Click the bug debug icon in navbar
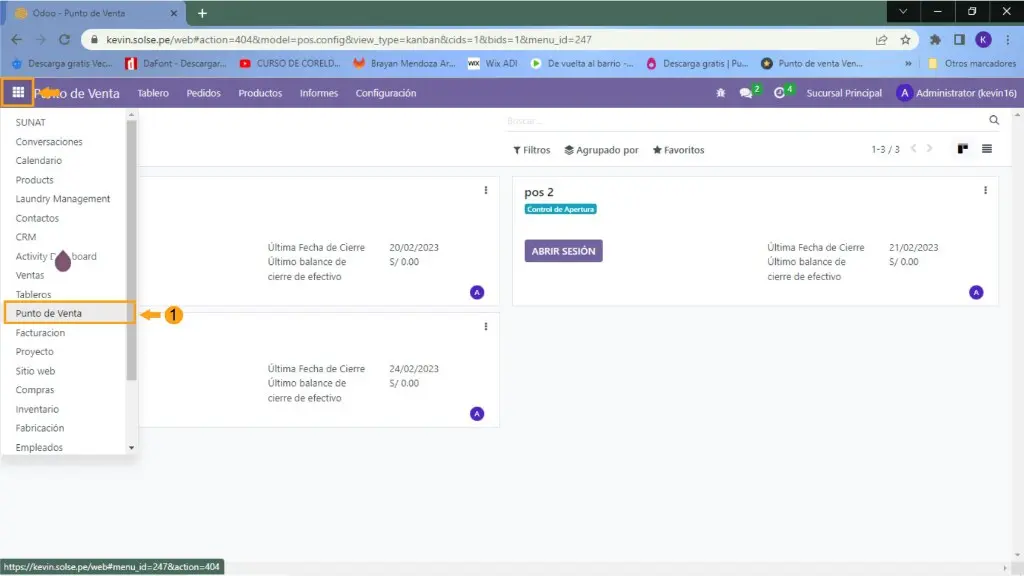The image size is (1024, 576). (720, 93)
